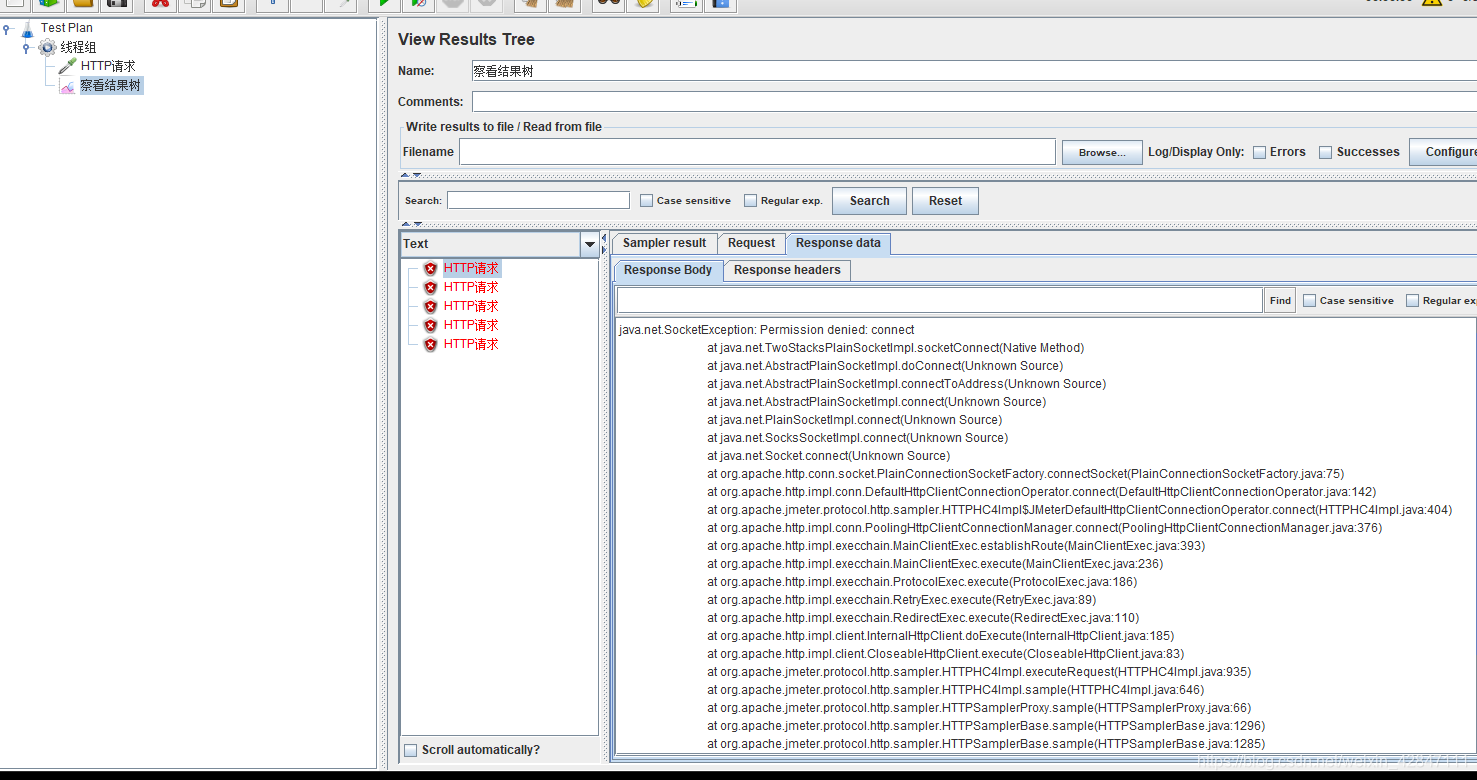Click the binoculars Search toolbar icon
Viewport: 1477px width, 780px height.
(607, 3)
